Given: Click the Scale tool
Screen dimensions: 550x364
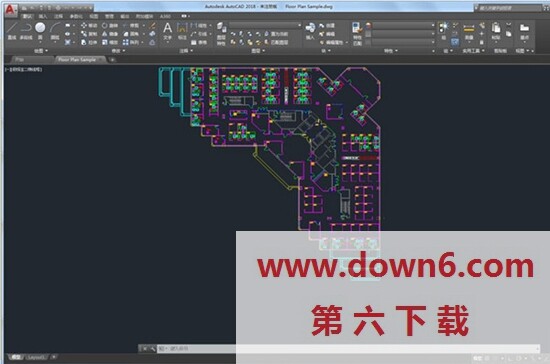Looking at the screenshot, I should [110, 42].
